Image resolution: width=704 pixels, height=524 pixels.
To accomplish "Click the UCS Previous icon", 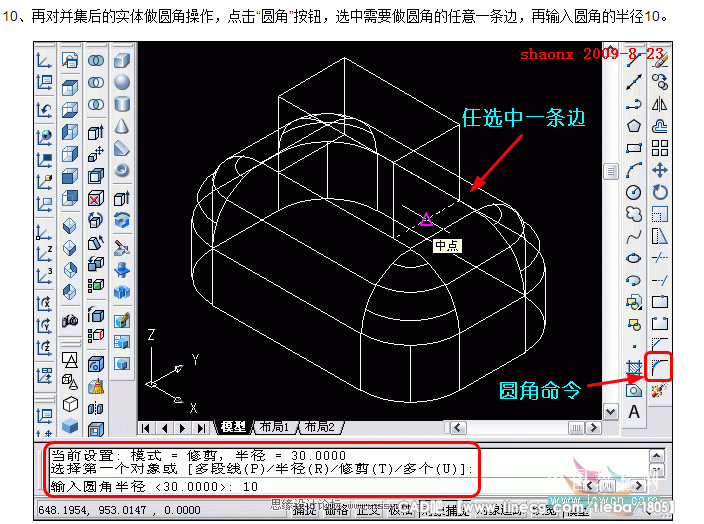I will 44,110.
